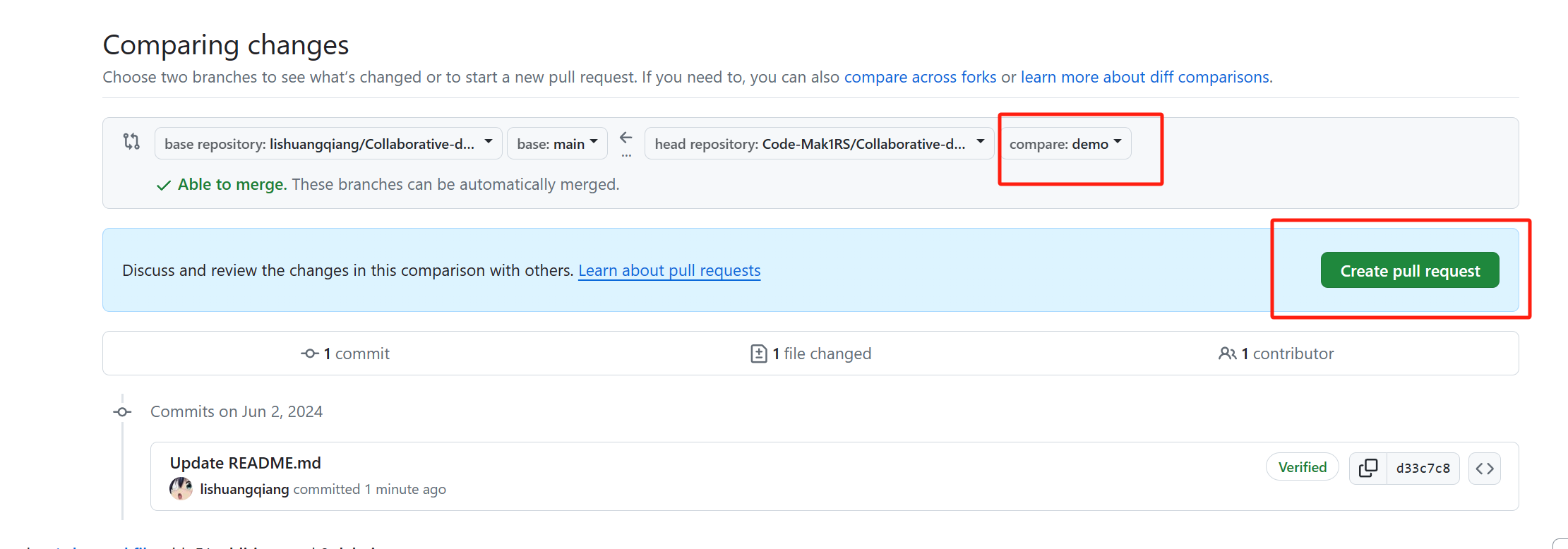Follow learn more about diff comparisons link
Viewport: 1568px width, 549px height.
coord(1144,77)
